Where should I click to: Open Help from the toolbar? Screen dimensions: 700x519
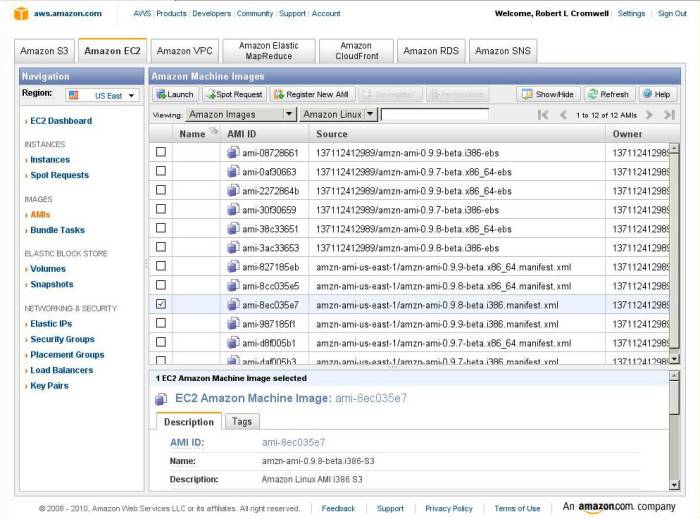point(657,95)
